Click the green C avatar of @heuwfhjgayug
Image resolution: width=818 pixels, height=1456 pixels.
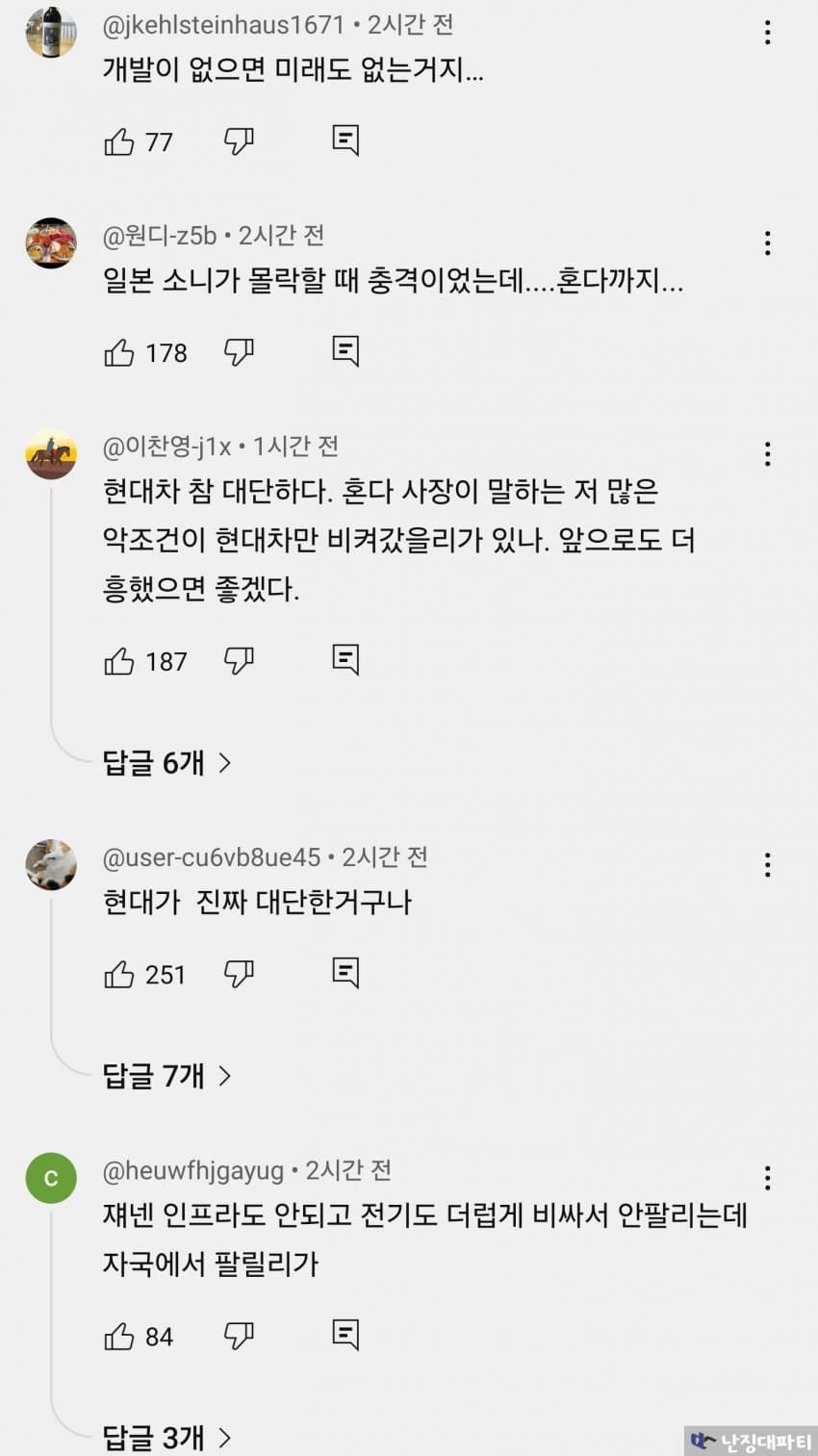coord(51,1178)
